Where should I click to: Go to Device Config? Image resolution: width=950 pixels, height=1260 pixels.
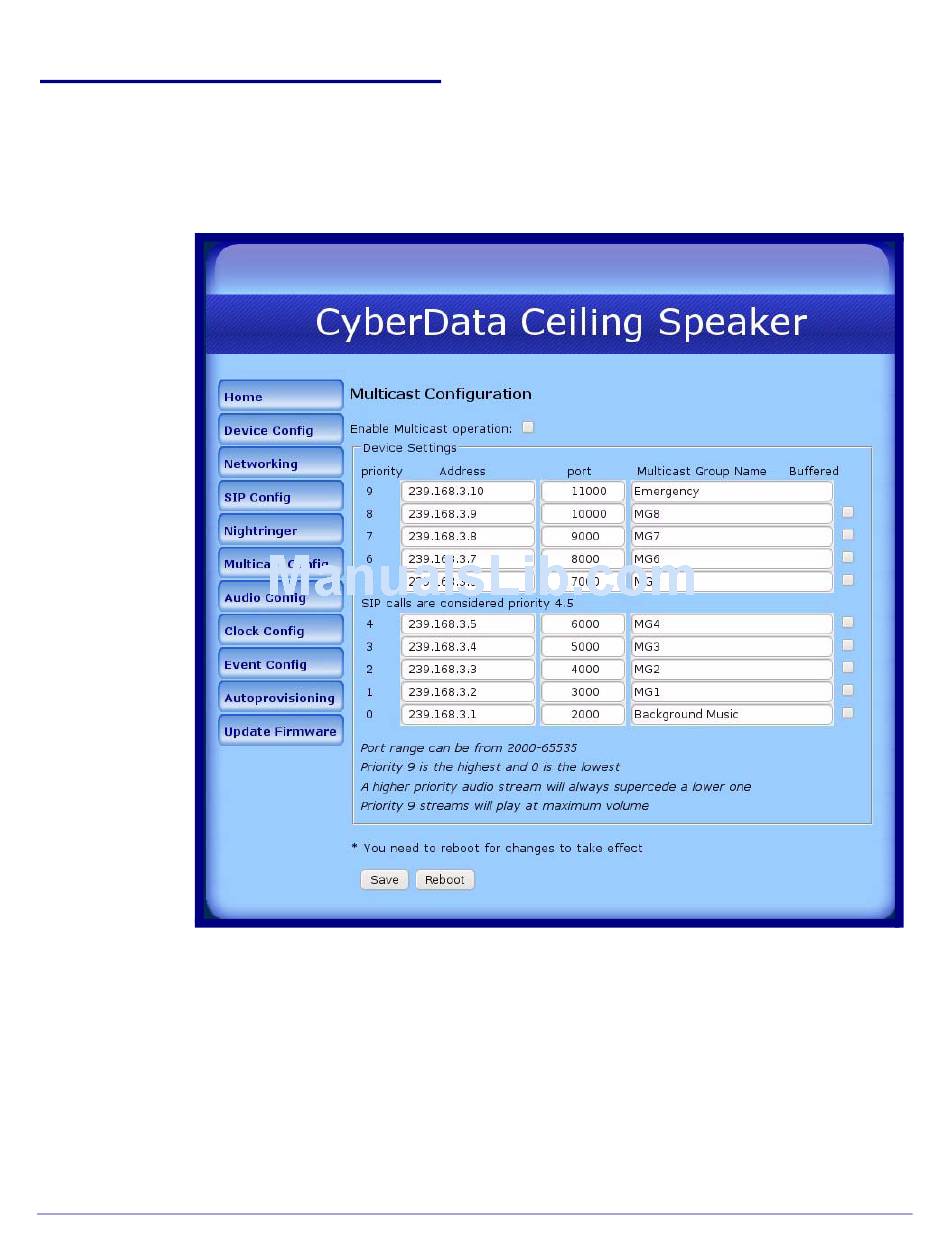(281, 430)
